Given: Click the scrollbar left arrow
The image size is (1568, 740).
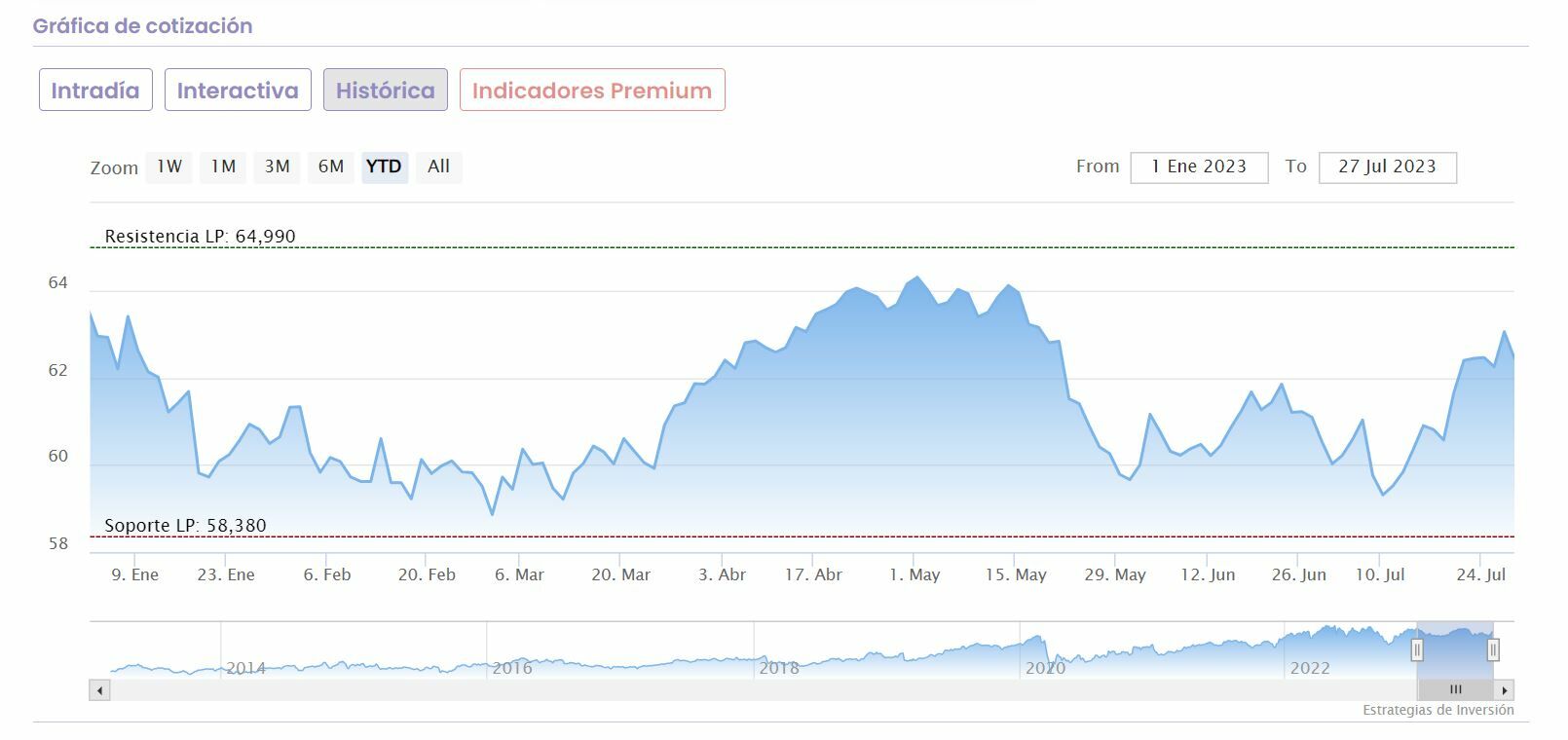Looking at the screenshot, I should (x=99, y=690).
